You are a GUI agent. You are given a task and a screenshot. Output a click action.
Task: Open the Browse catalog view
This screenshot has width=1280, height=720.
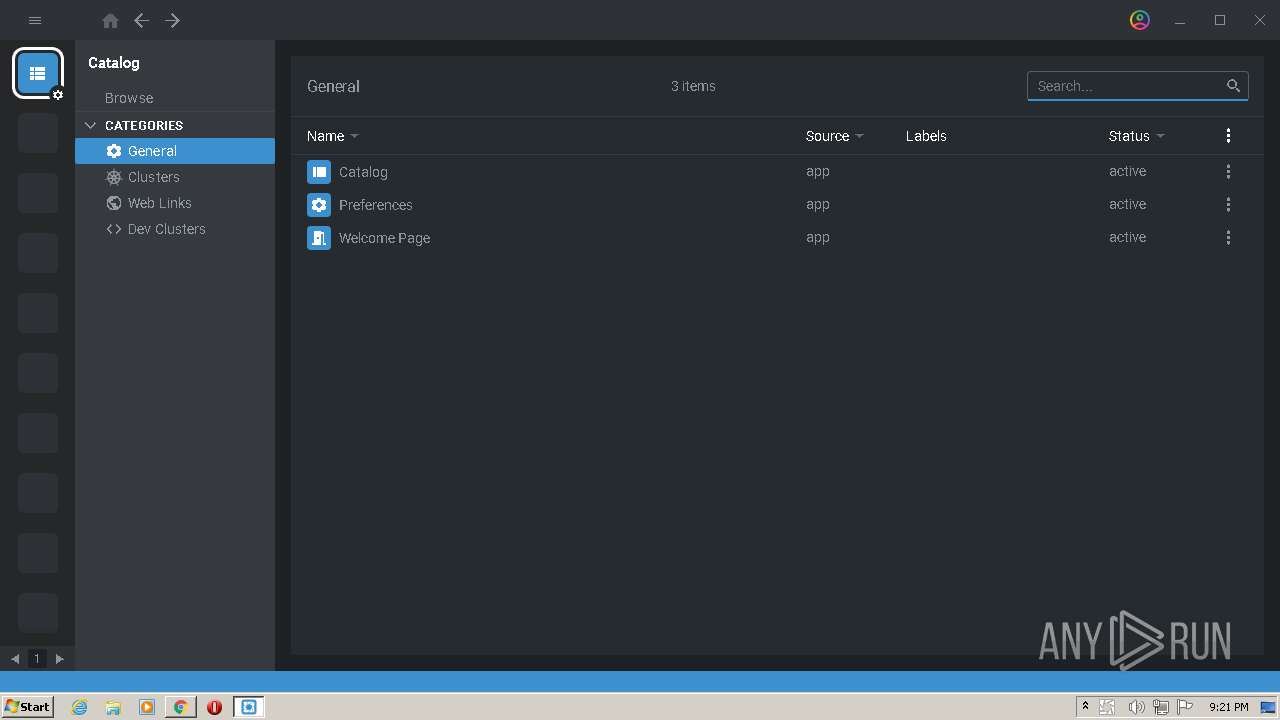pos(129,98)
